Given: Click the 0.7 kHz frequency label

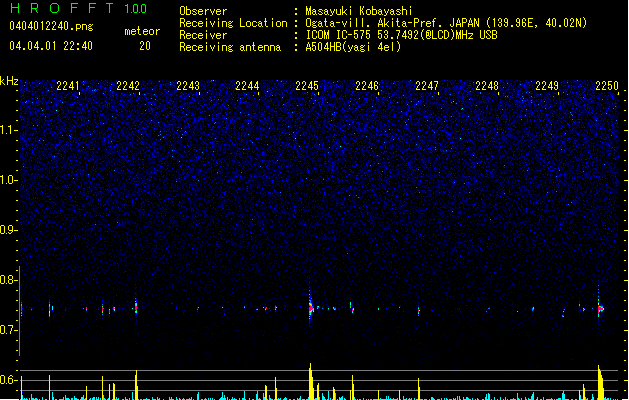Looking at the screenshot, I should coord(8,330).
